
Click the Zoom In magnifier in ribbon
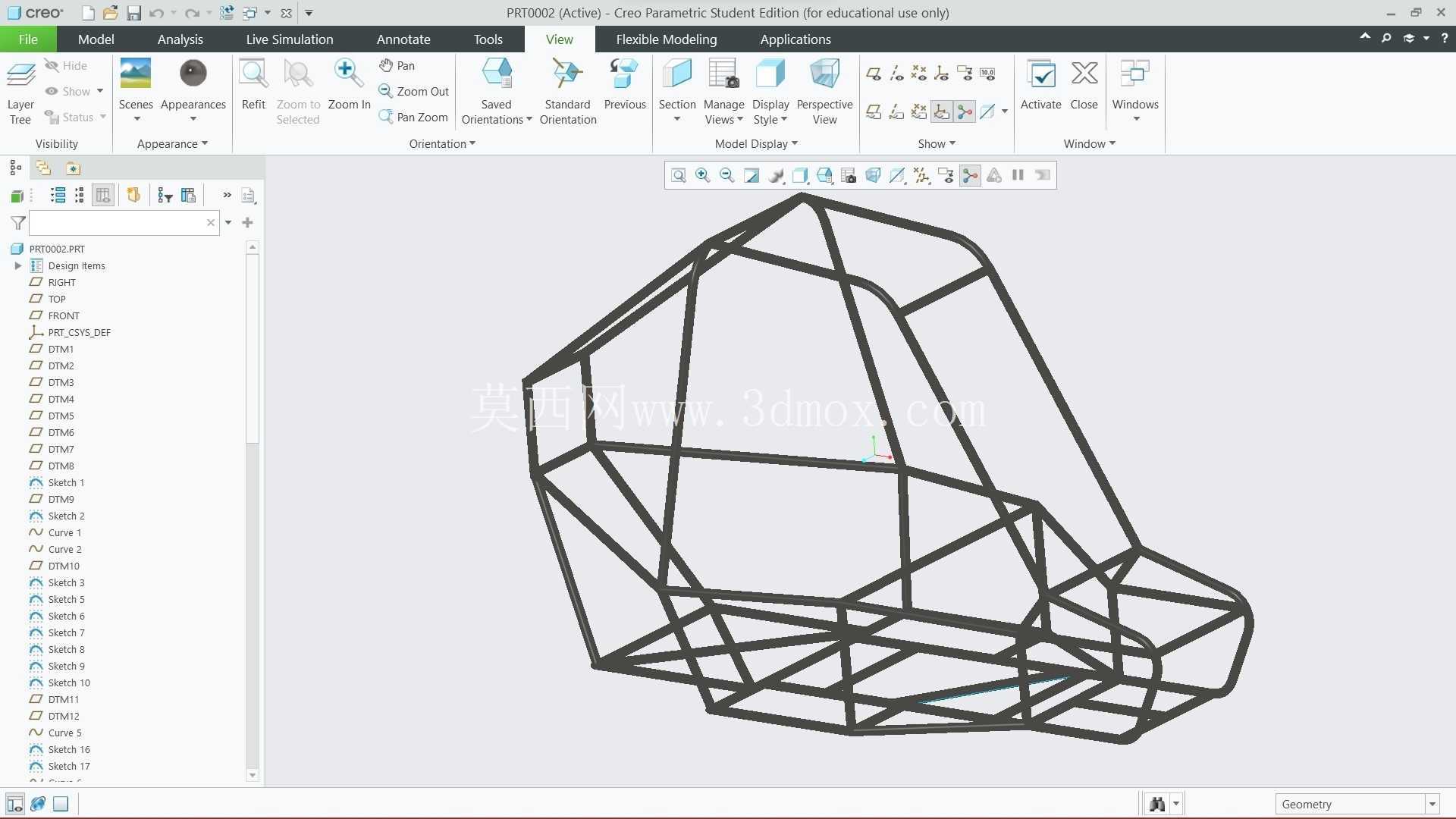coord(349,74)
